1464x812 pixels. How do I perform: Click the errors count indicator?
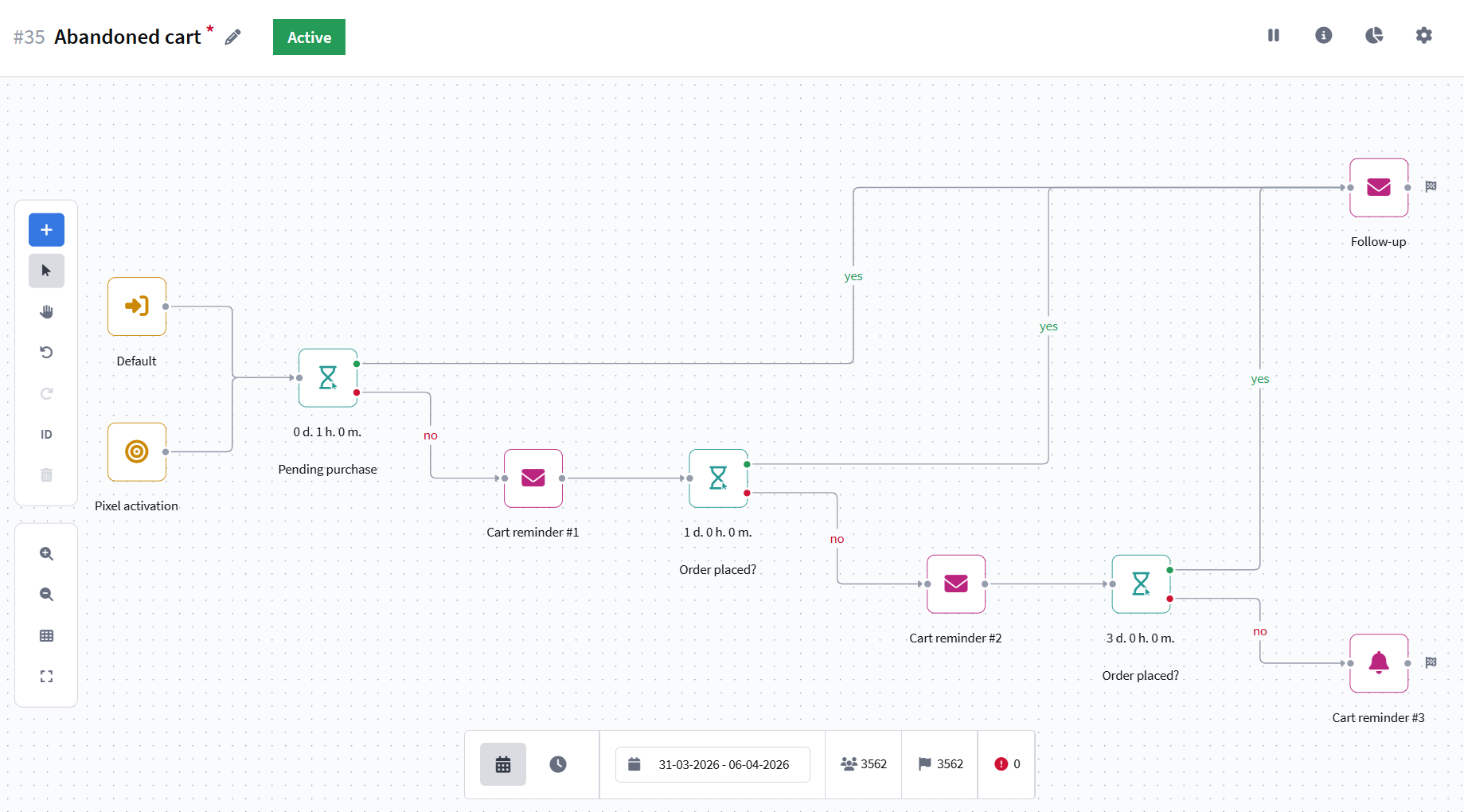(x=1007, y=764)
